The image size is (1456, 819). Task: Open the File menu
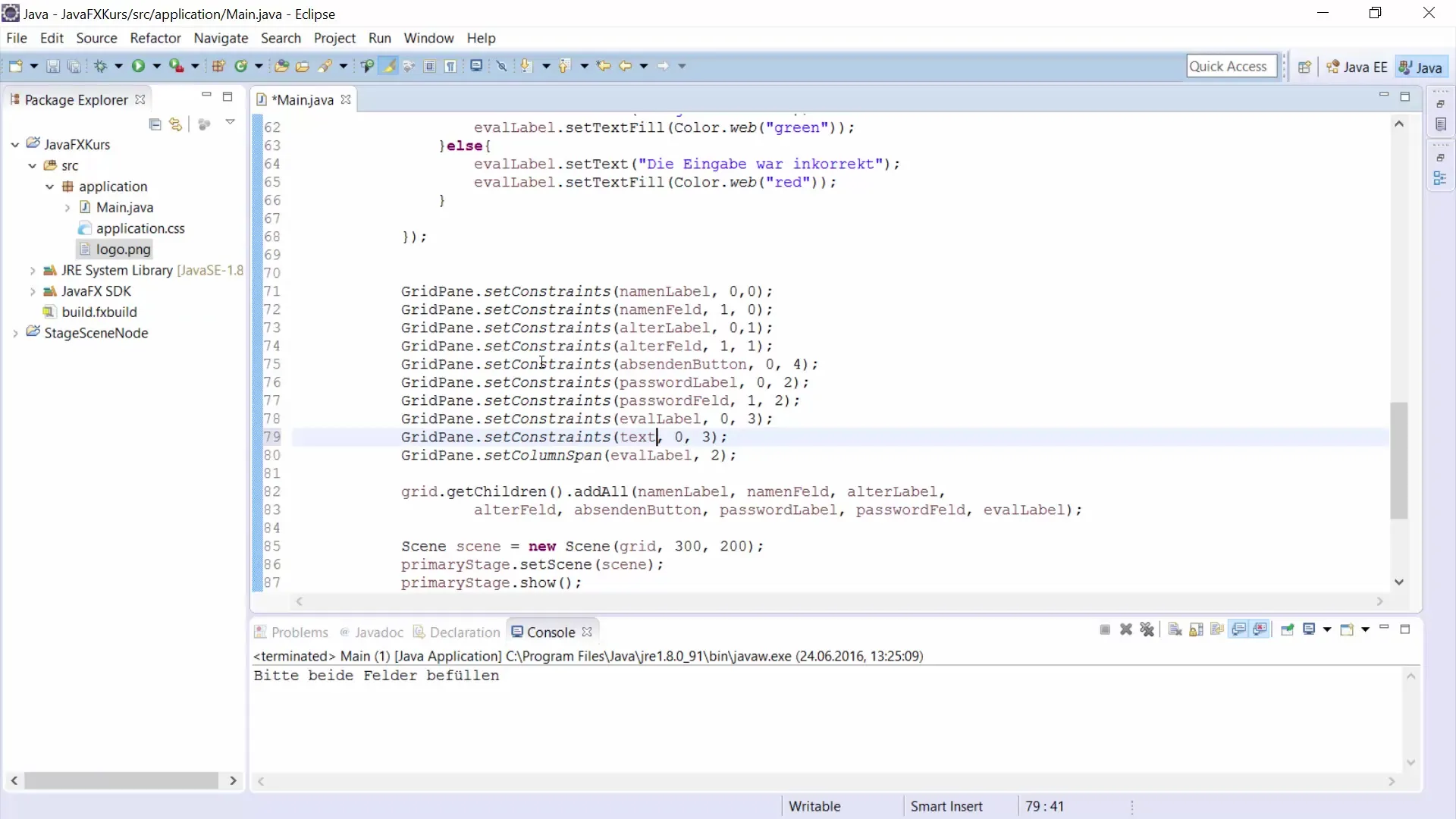tap(16, 38)
